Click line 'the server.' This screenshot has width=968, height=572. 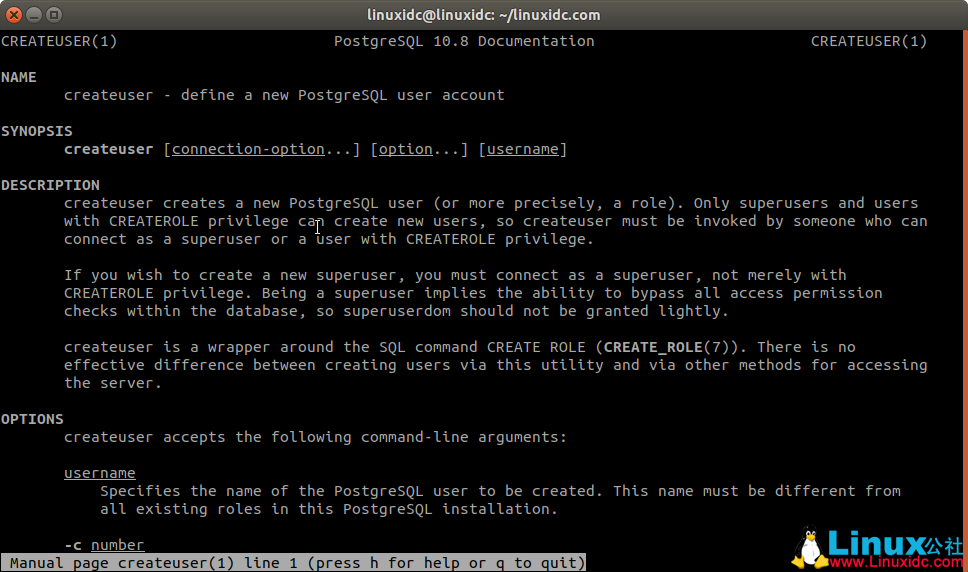112,383
